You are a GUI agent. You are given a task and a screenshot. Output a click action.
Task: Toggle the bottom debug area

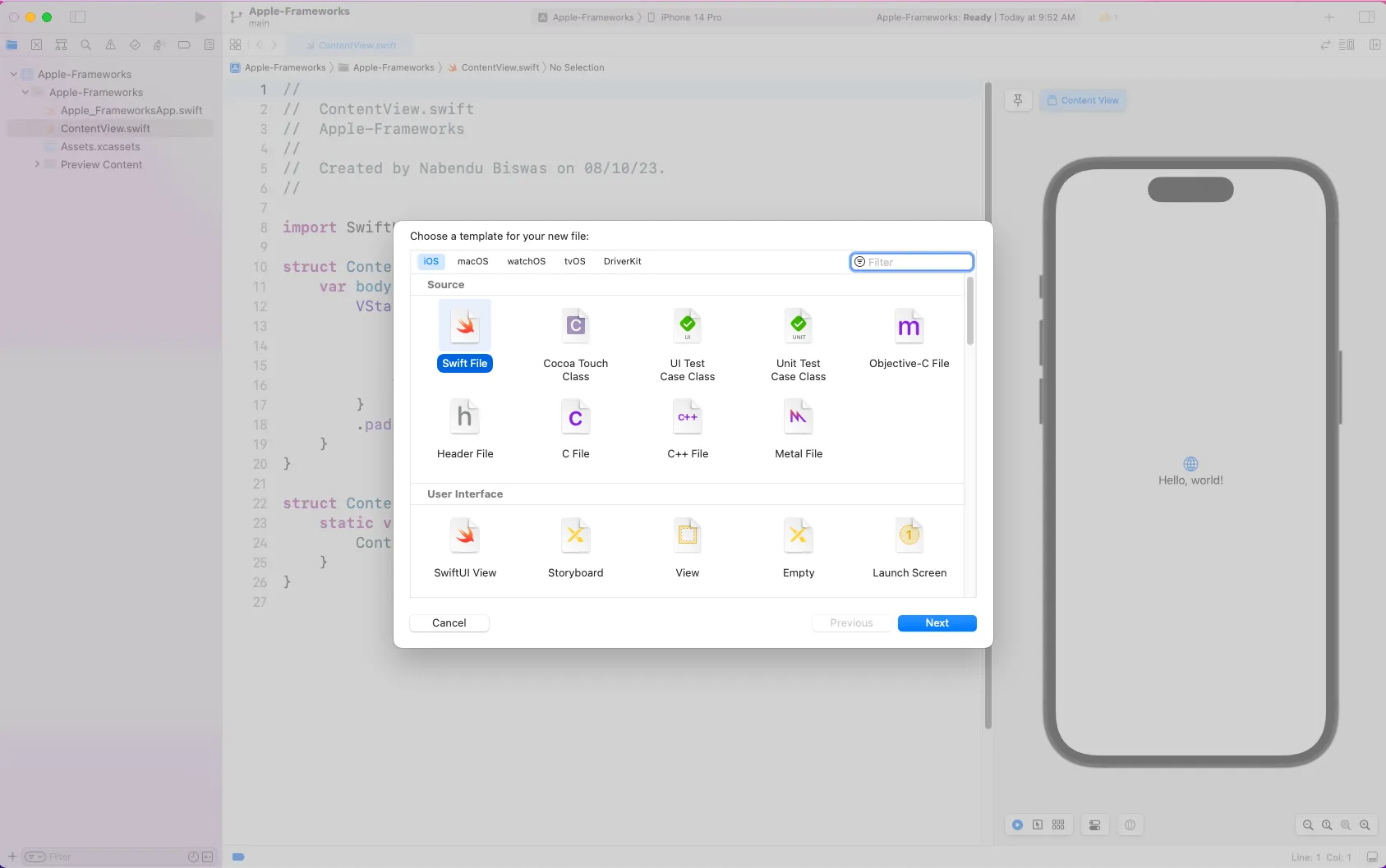(x=1372, y=857)
